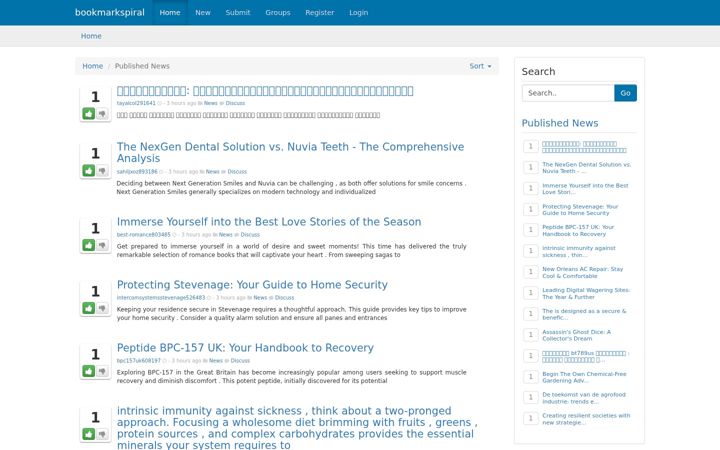The width and height of the screenshot is (720, 450).
Task: Click the Go search button
Action: (625, 93)
